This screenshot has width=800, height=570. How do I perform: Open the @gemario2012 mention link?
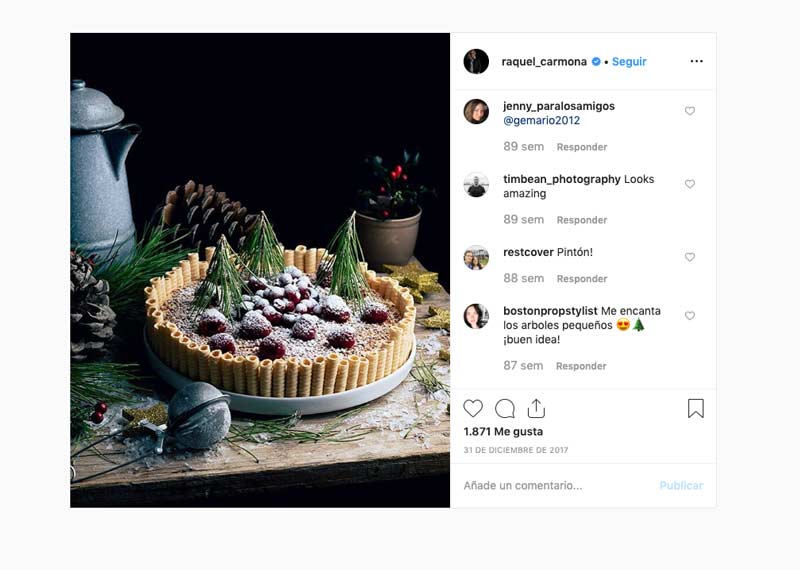(x=541, y=120)
